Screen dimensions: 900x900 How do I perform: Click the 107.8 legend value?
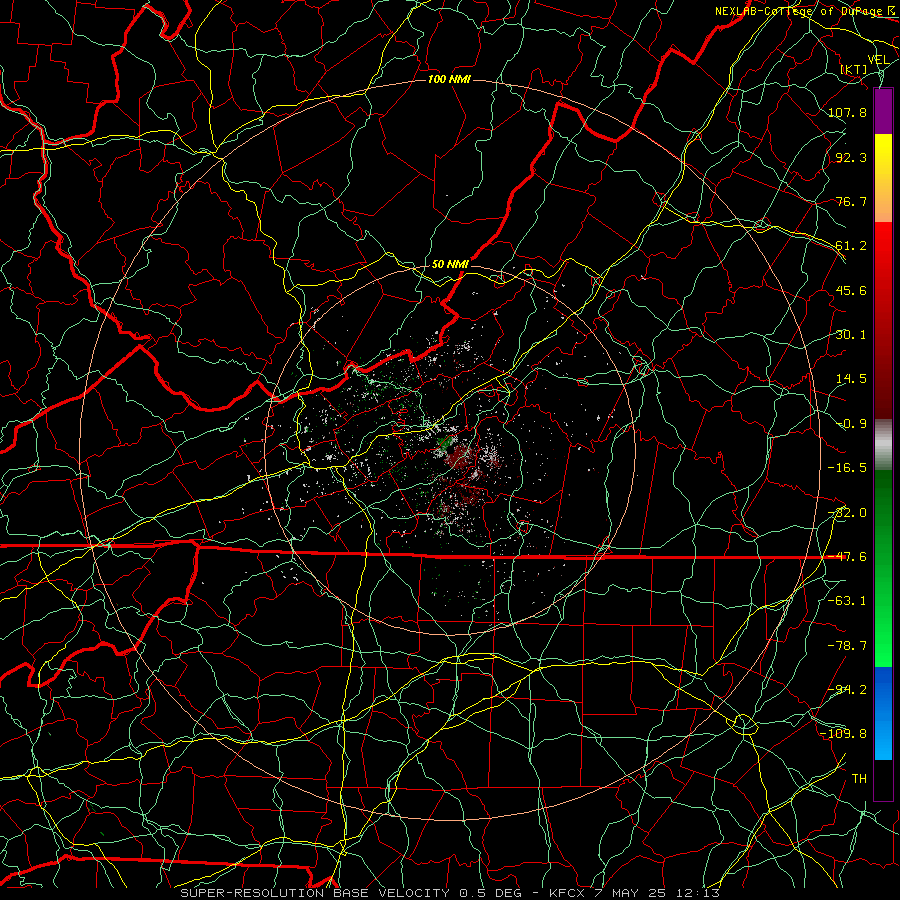848,112
